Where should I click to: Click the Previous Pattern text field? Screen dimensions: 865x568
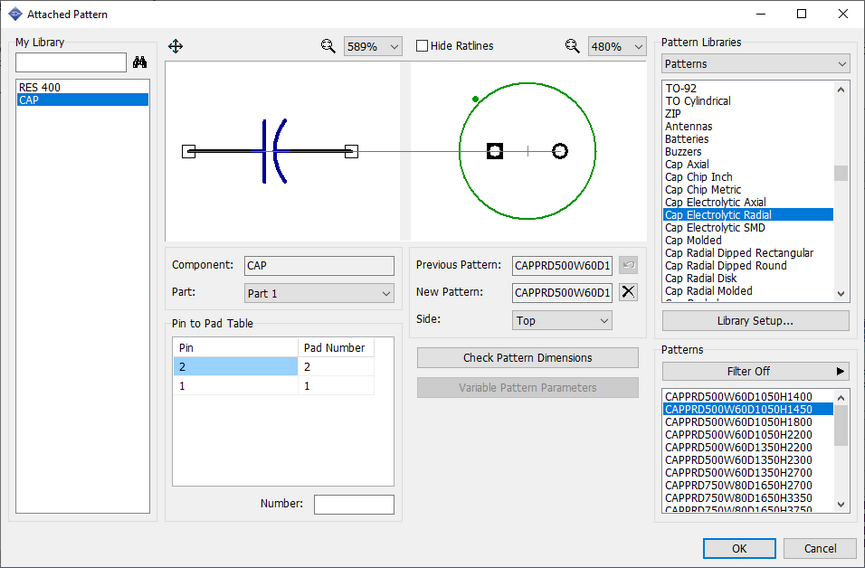point(562,265)
